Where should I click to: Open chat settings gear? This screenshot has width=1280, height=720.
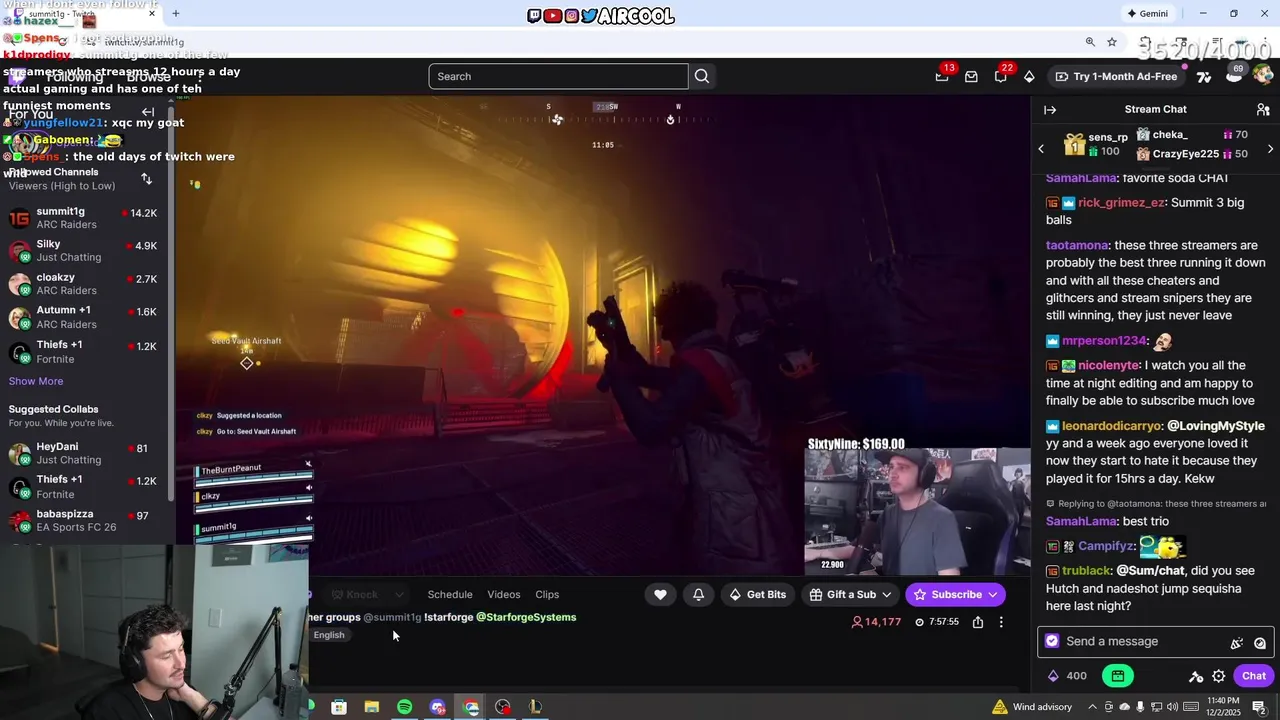pyautogui.click(x=1219, y=676)
